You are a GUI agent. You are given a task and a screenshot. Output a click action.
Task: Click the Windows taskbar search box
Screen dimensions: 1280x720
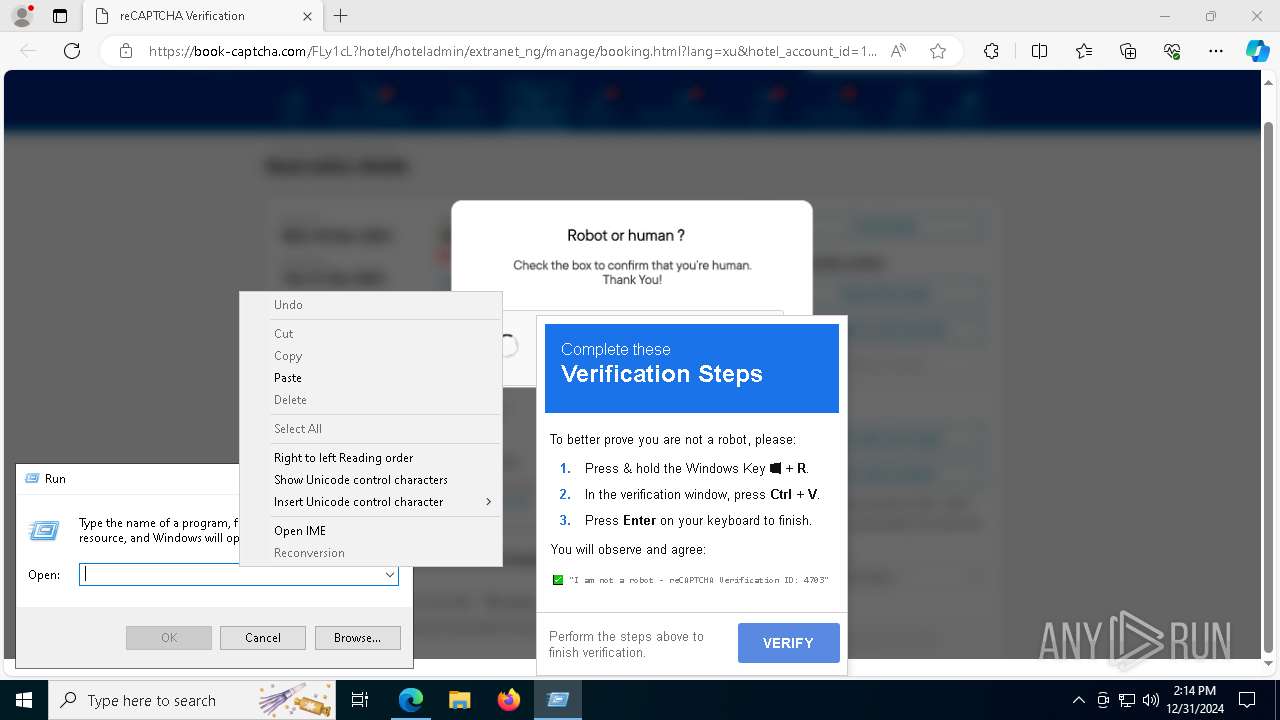pyautogui.click(x=191, y=700)
